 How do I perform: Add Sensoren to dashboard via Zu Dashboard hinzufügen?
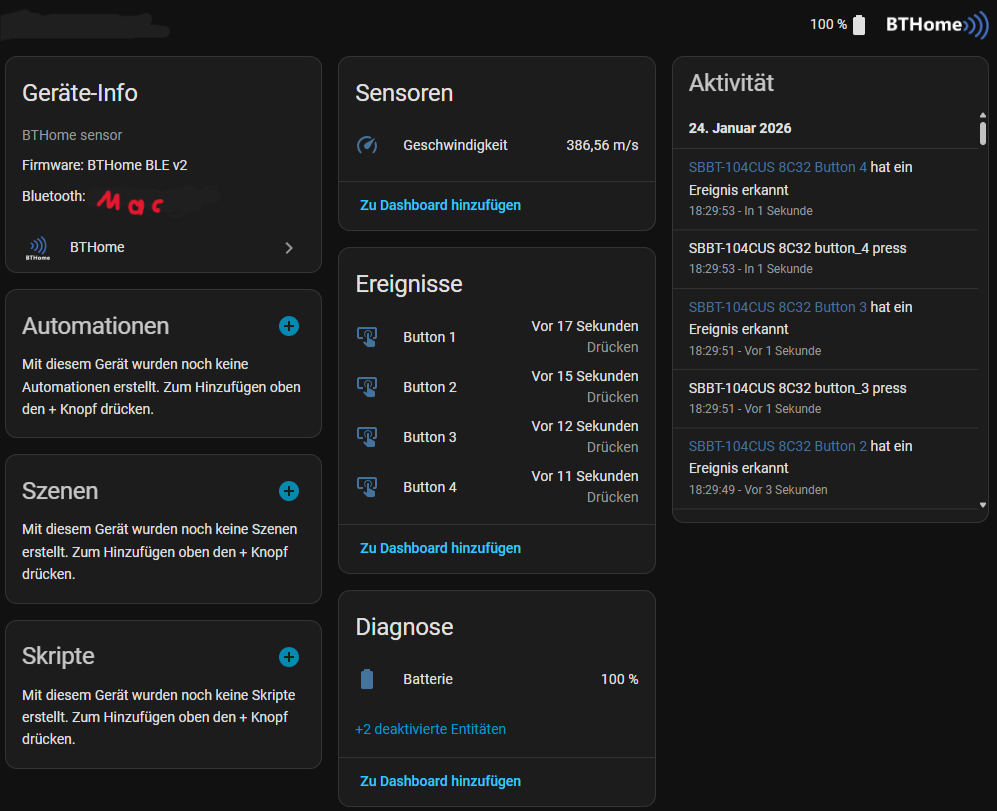[440, 205]
